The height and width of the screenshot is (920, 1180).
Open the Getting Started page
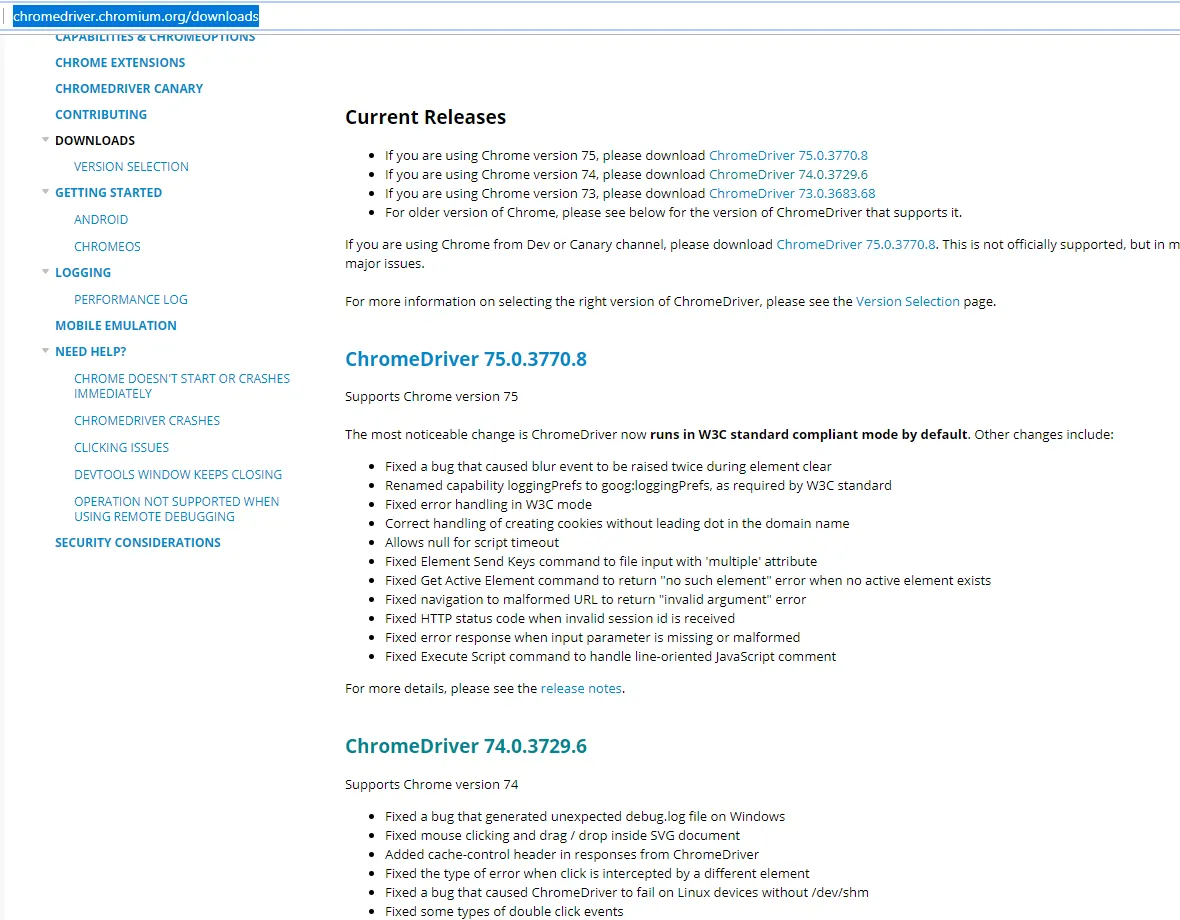pyautogui.click(x=108, y=193)
